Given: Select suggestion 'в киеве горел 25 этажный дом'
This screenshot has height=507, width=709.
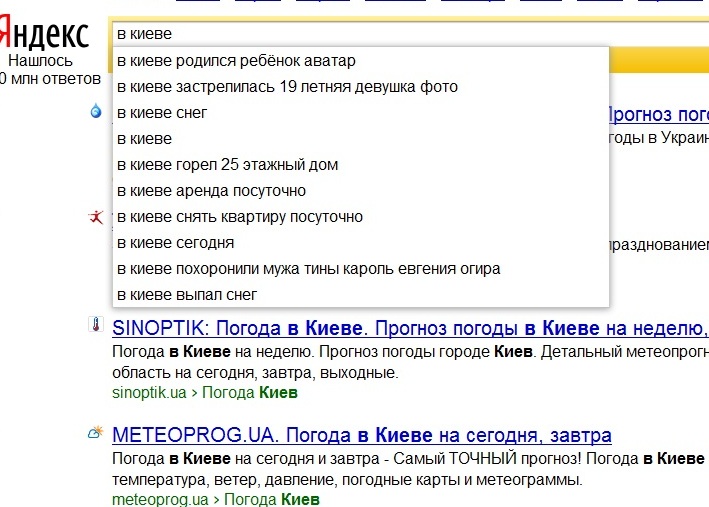Looking at the screenshot, I should pos(361,165).
